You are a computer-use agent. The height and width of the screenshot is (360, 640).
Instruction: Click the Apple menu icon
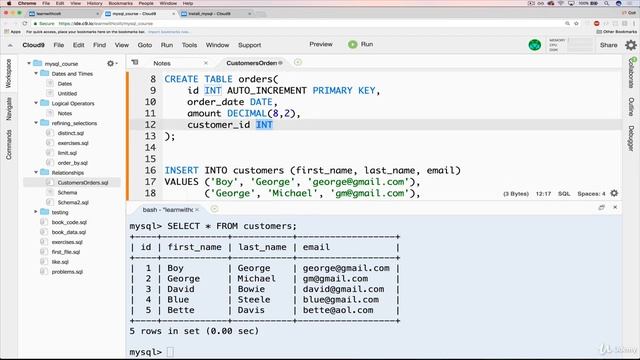[x=9, y=3]
